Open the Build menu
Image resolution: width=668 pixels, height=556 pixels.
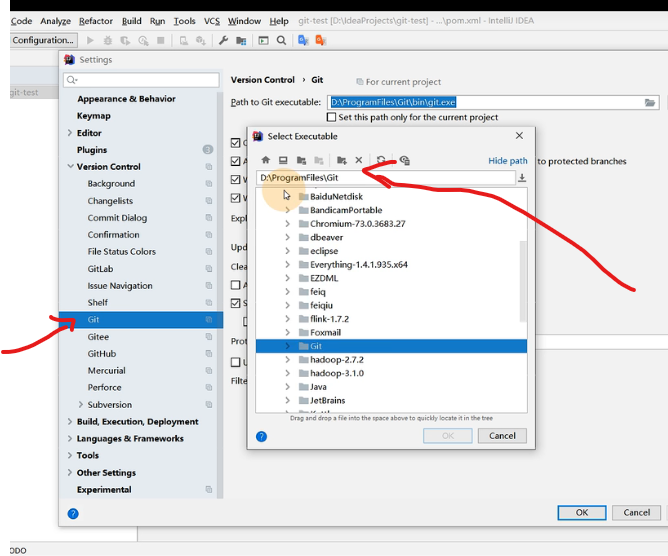click(132, 21)
